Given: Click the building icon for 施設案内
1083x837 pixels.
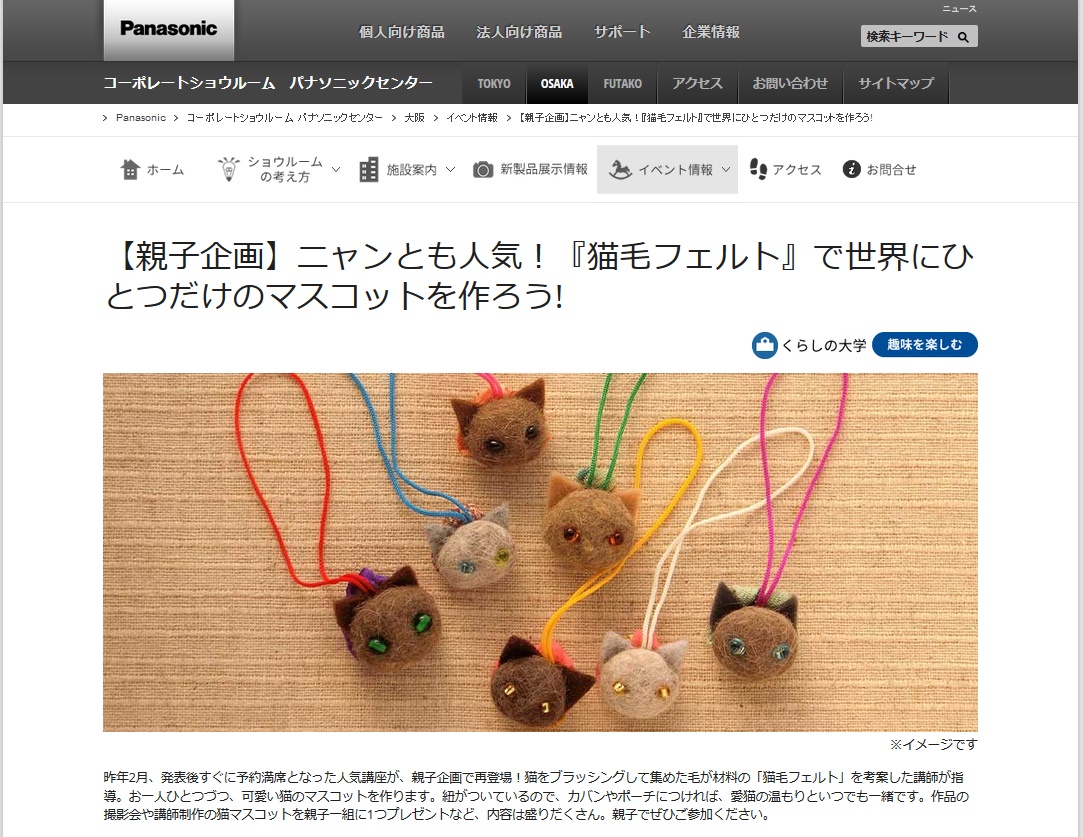Looking at the screenshot, I should tap(369, 169).
